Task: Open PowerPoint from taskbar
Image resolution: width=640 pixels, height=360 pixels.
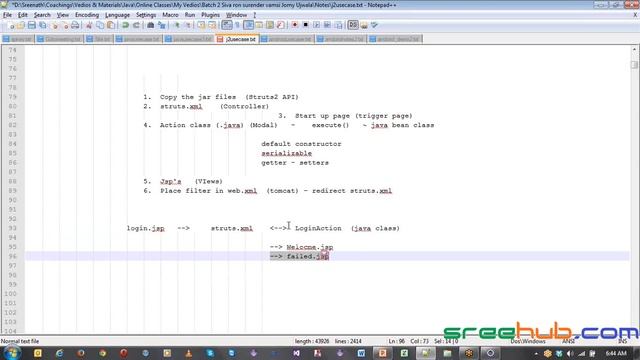Action: tap(382, 353)
